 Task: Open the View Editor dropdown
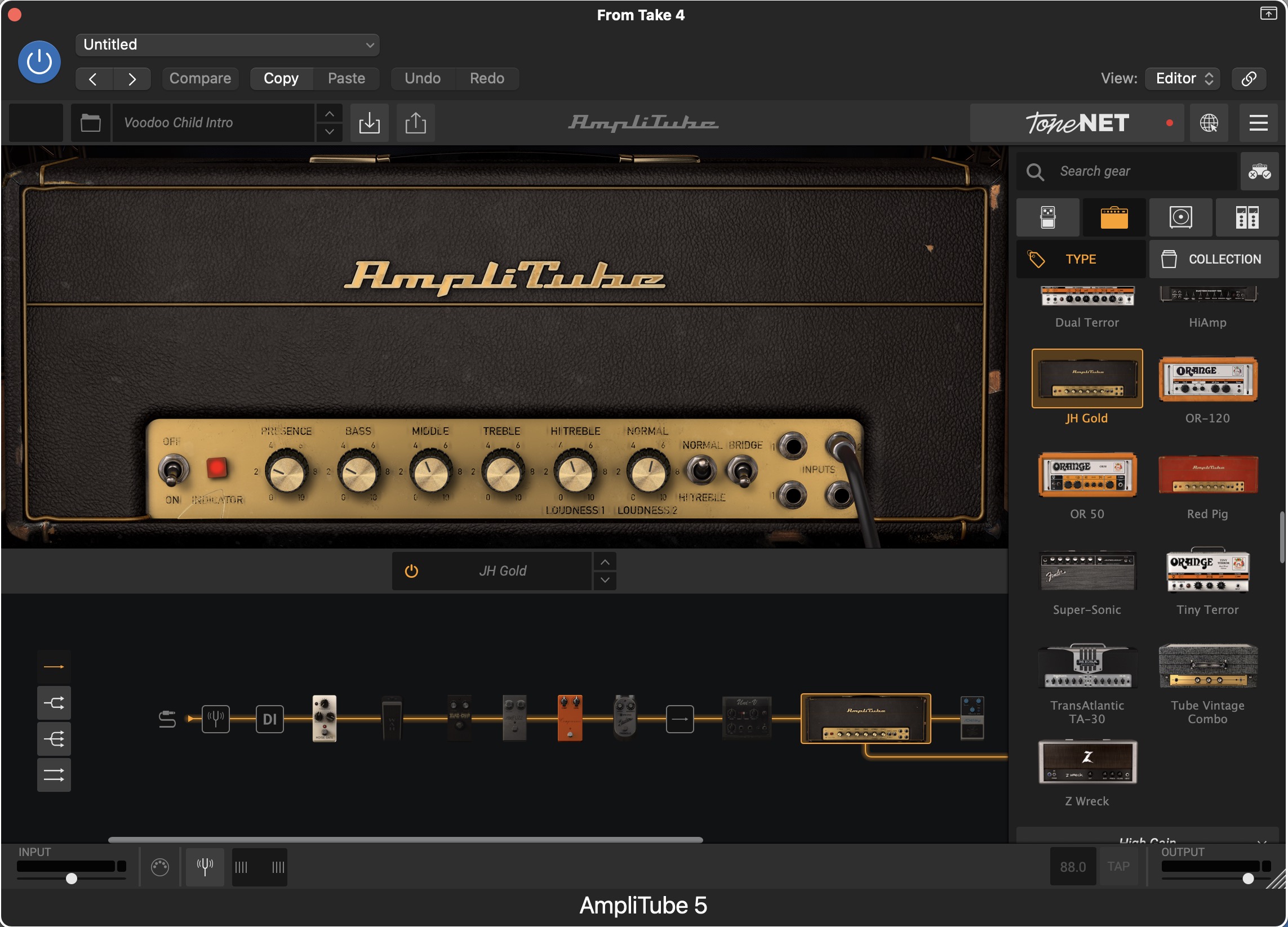(1183, 78)
